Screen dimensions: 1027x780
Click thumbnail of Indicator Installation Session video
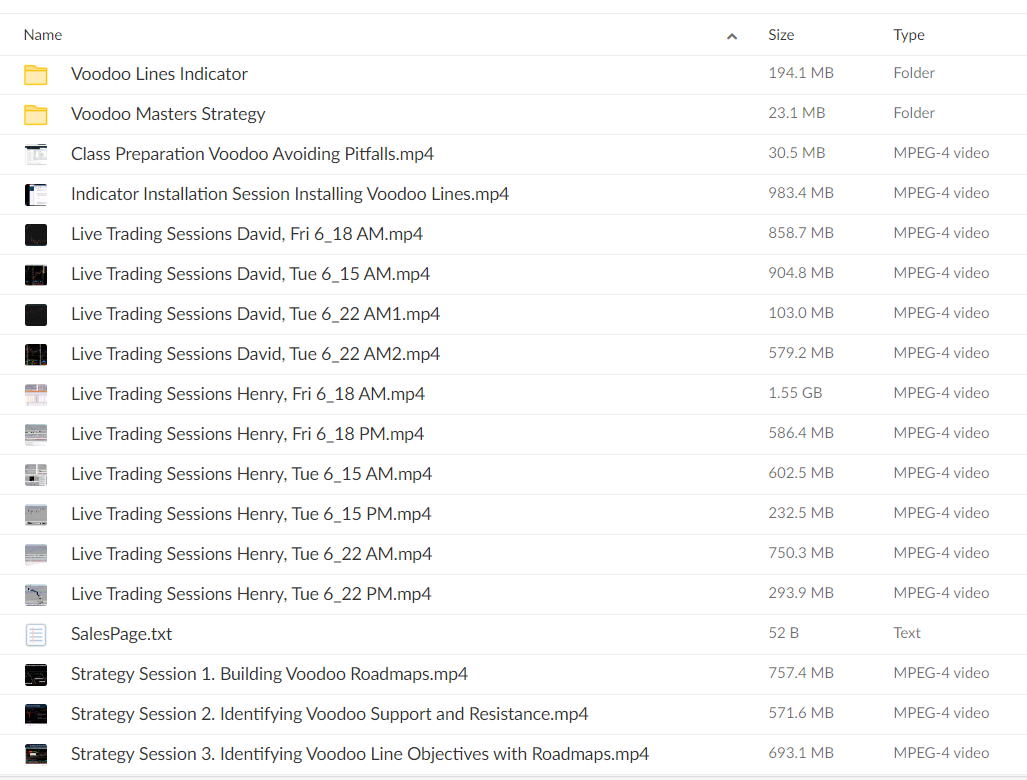pos(36,195)
